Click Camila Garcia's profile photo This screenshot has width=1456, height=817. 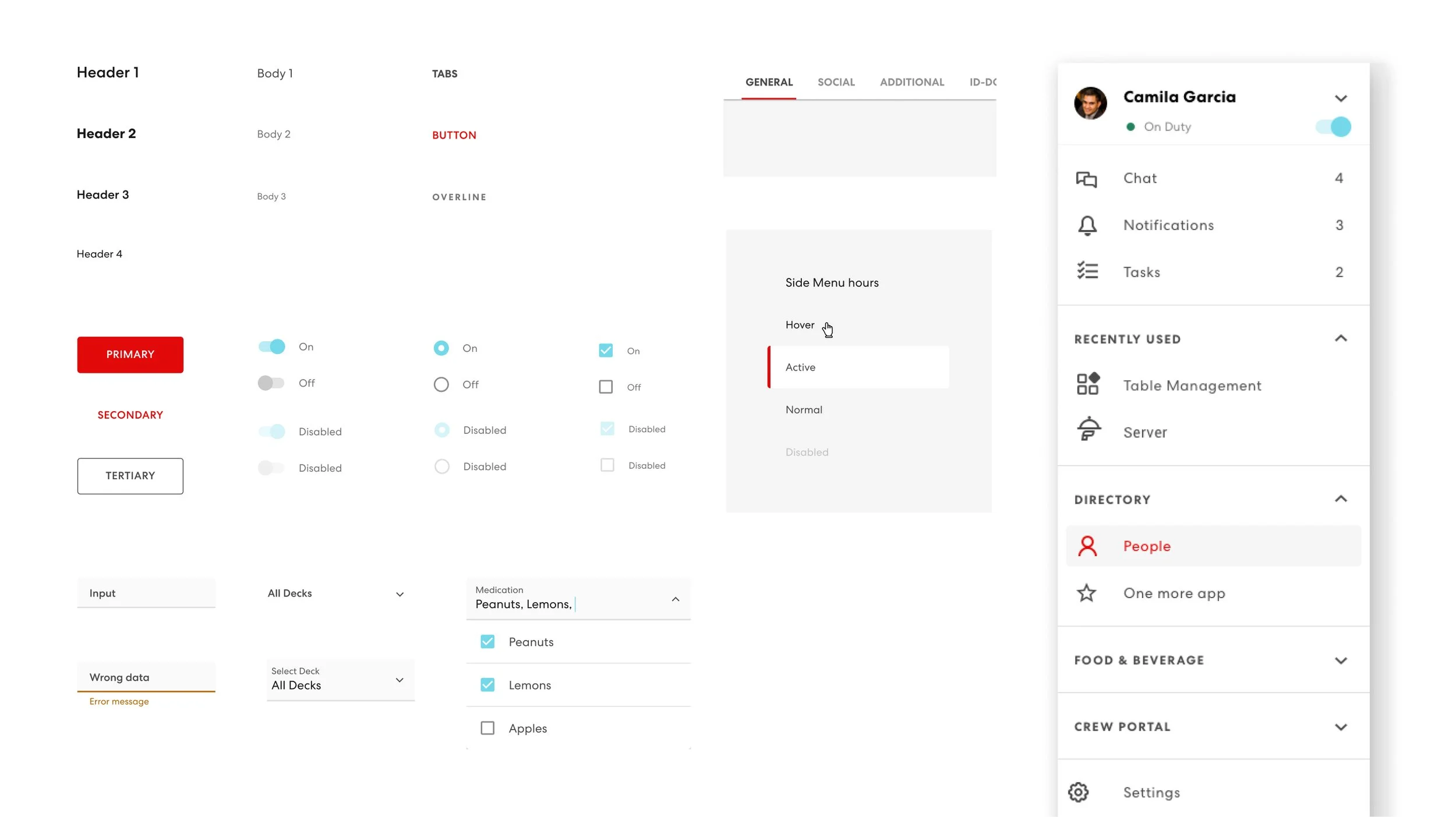[x=1090, y=104]
